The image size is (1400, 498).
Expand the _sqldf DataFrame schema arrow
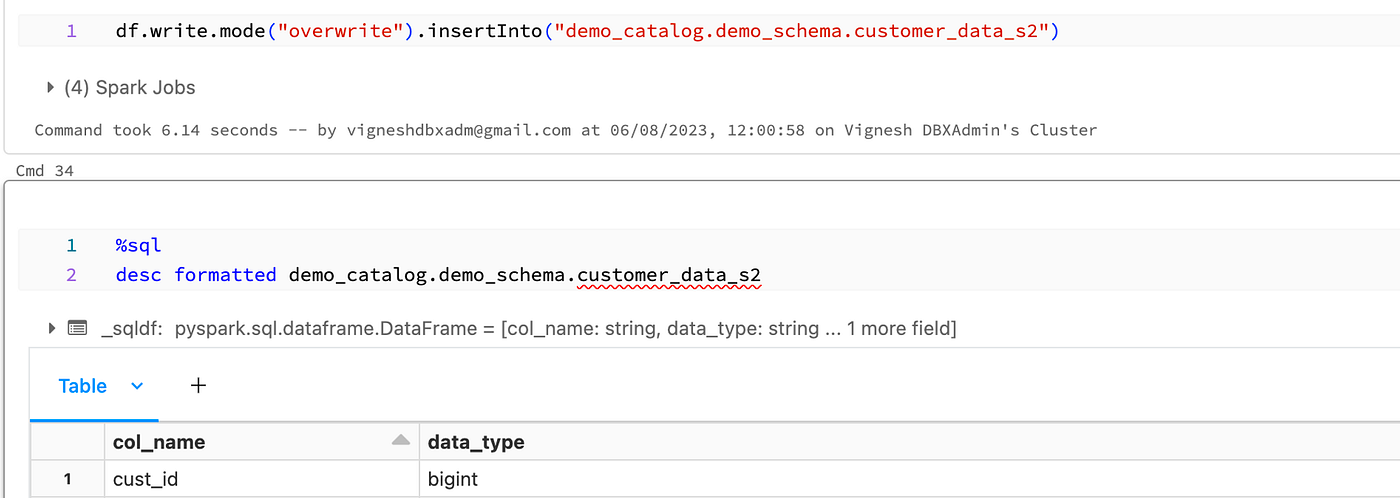coord(52,328)
